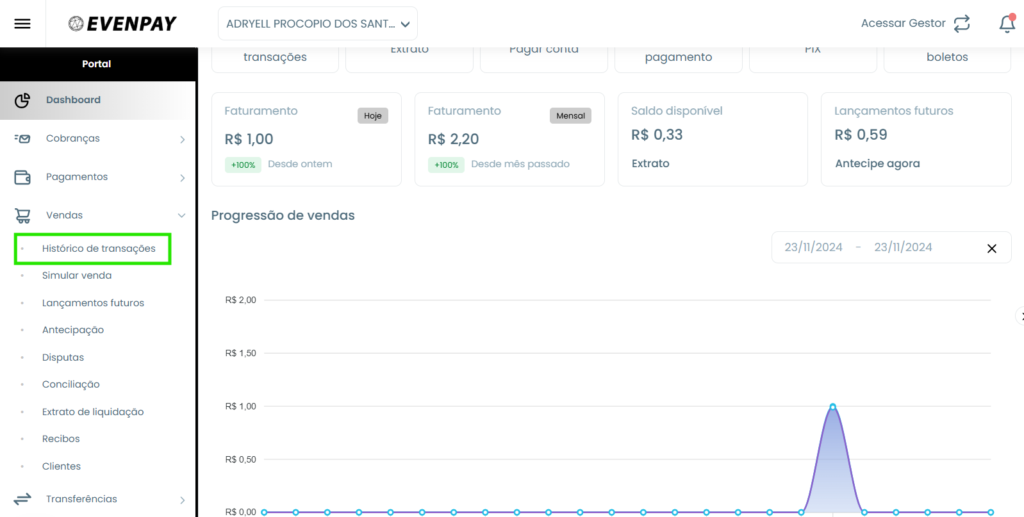Click the transações shortcut card
Viewport: 1024px width, 517px height.
[x=275, y=57]
